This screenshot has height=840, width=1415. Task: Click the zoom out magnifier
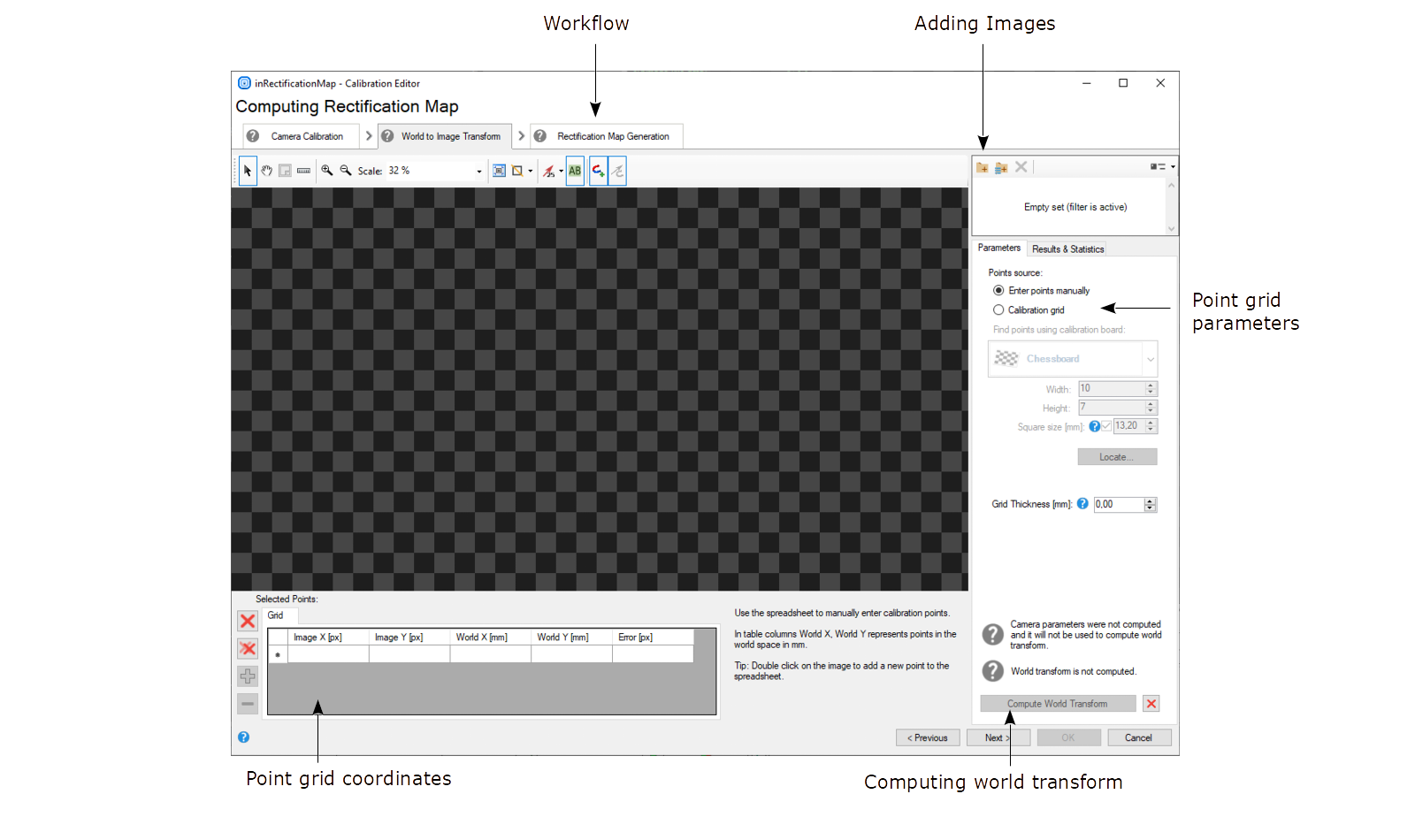346,171
